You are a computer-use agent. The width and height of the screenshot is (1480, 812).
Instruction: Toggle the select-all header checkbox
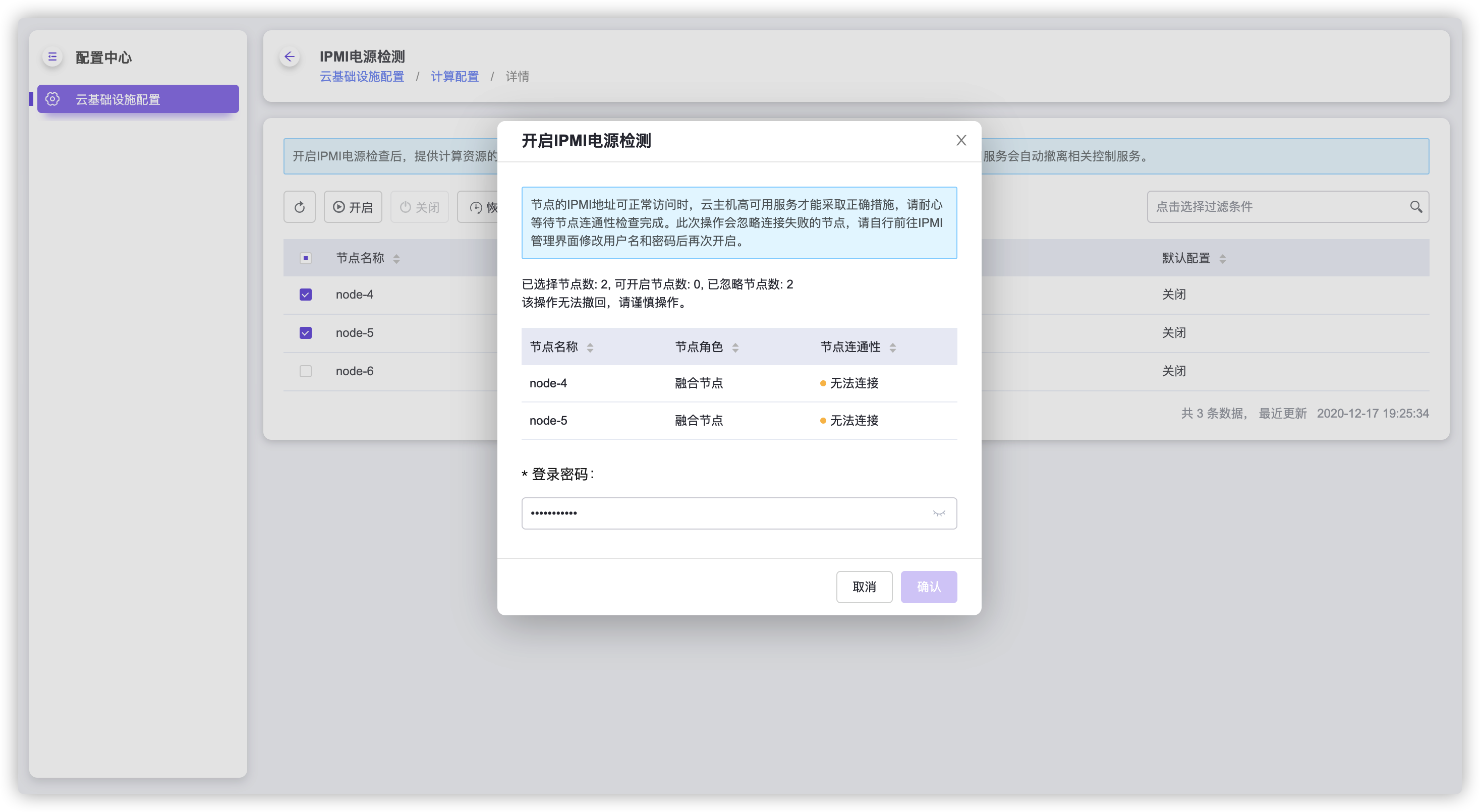(x=306, y=258)
